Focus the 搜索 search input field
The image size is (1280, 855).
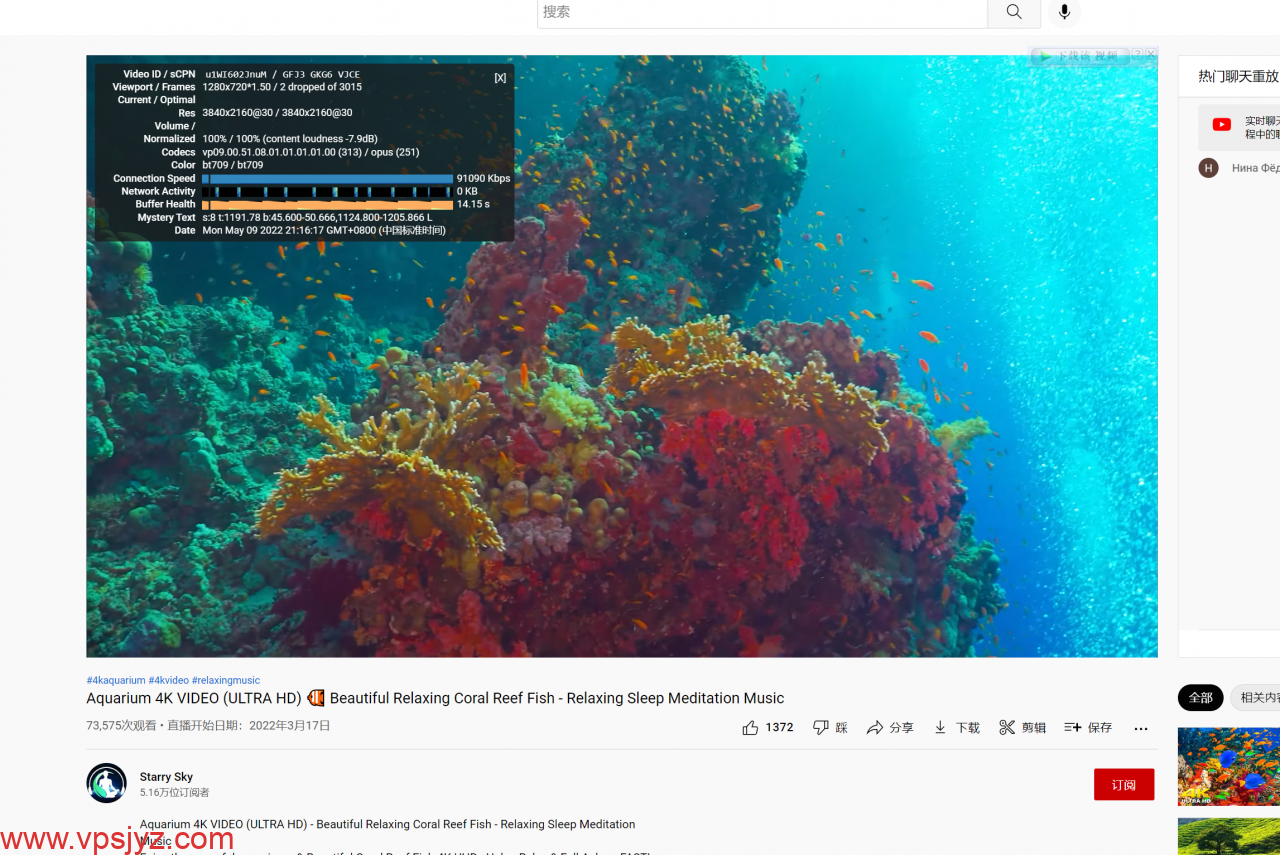pyautogui.click(x=762, y=12)
